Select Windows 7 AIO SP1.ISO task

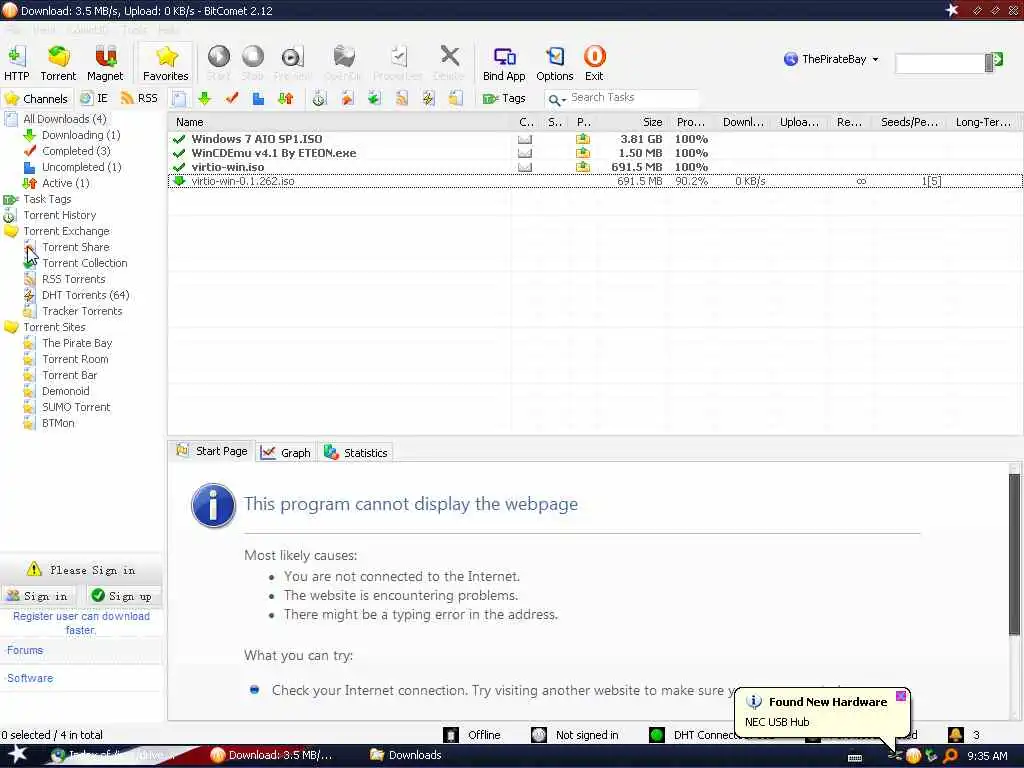[595, 139]
